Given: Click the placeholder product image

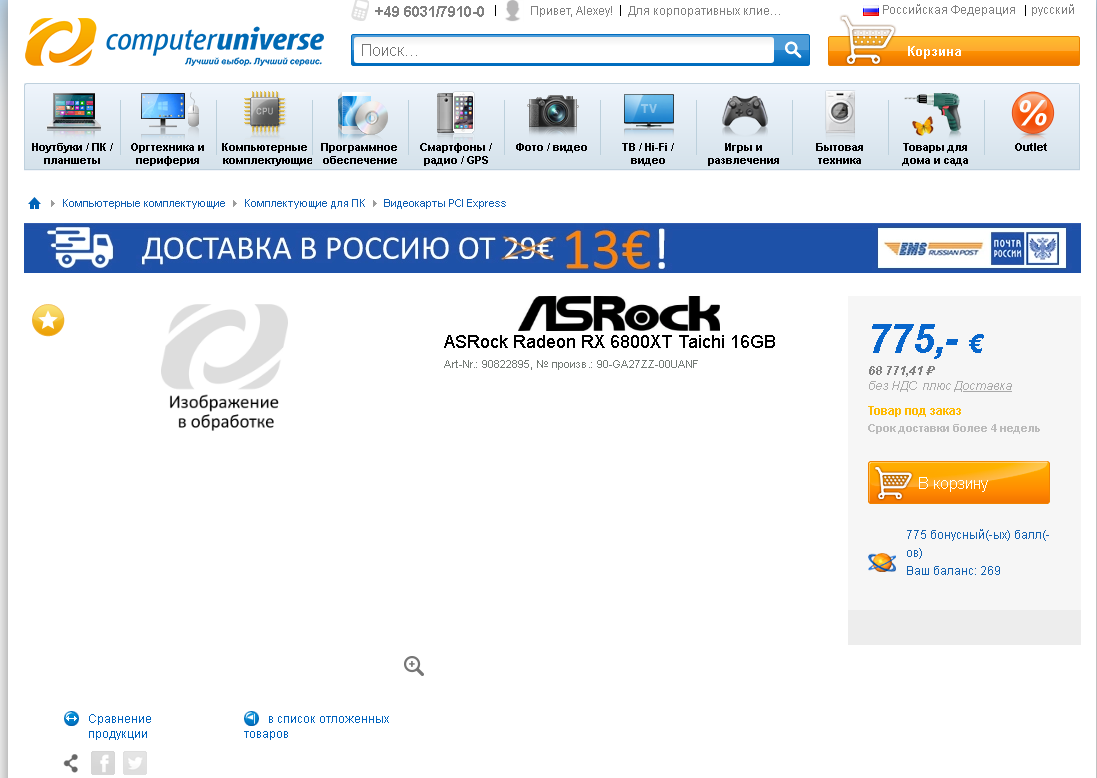Looking at the screenshot, I should 225,367.
